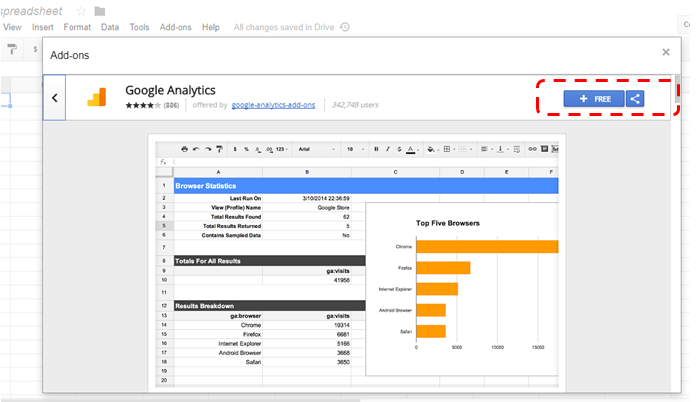Viewport: 698px width, 402px height.
Task: Click the All changes saved in Drive text
Action: tap(284, 27)
